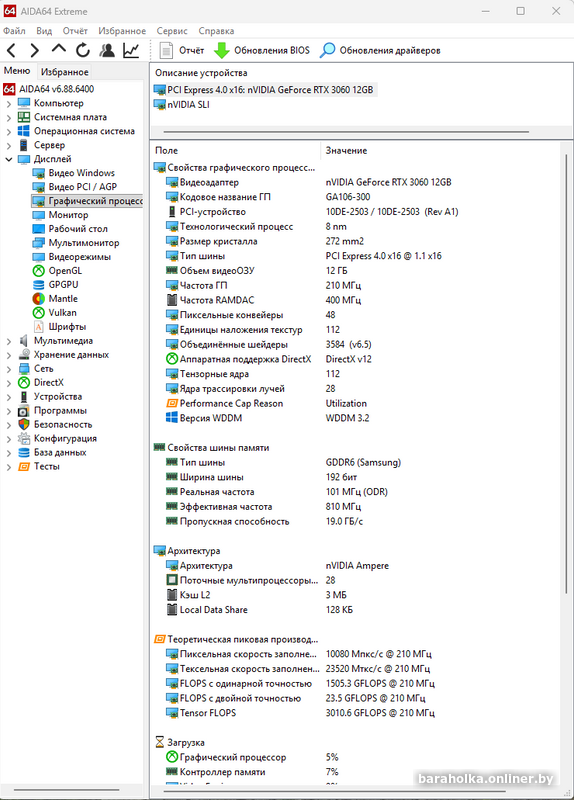The width and height of the screenshot is (574, 800).
Task: Click the Значение column header
Action: (x=346, y=151)
